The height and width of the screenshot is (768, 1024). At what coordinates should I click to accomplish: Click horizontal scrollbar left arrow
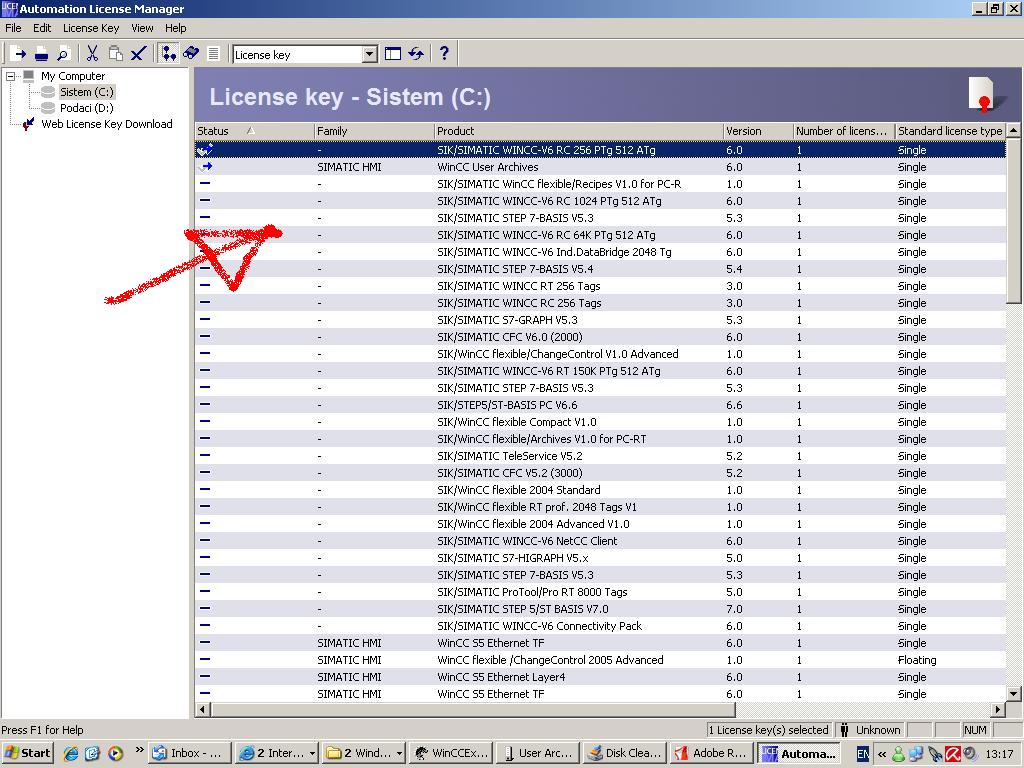click(x=202, y=709)
